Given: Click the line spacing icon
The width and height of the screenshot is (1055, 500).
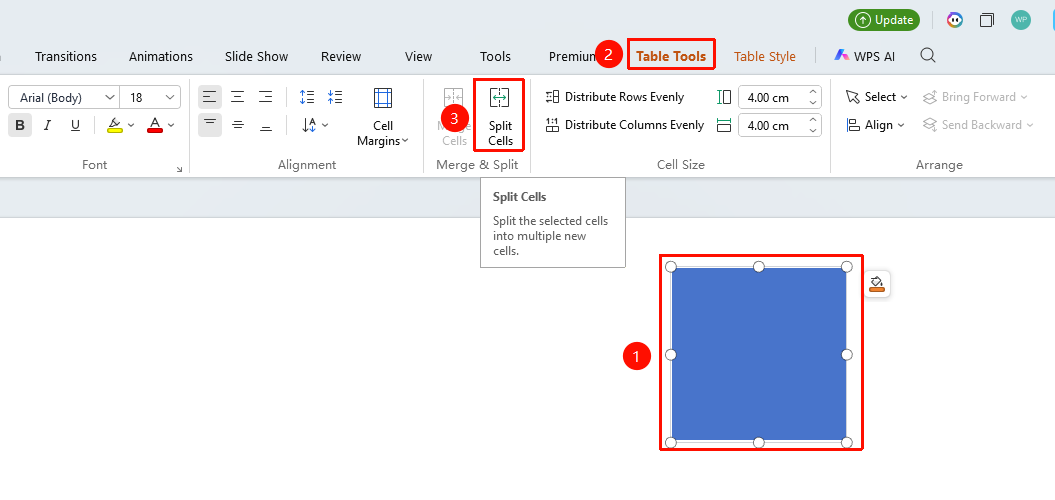Looking at the screenshot, I should click(x=307, y=97).
